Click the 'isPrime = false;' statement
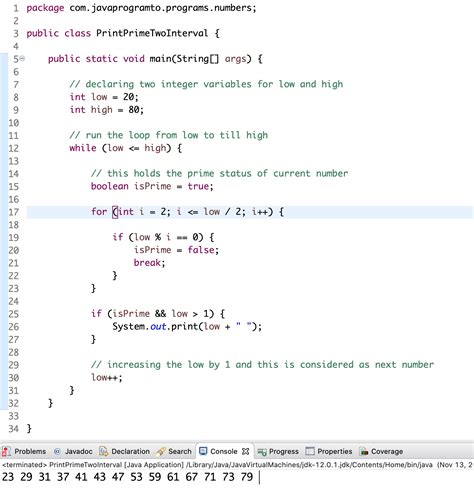Image resolution: width=474 pixels, height=501 pixels. point(176,250)
